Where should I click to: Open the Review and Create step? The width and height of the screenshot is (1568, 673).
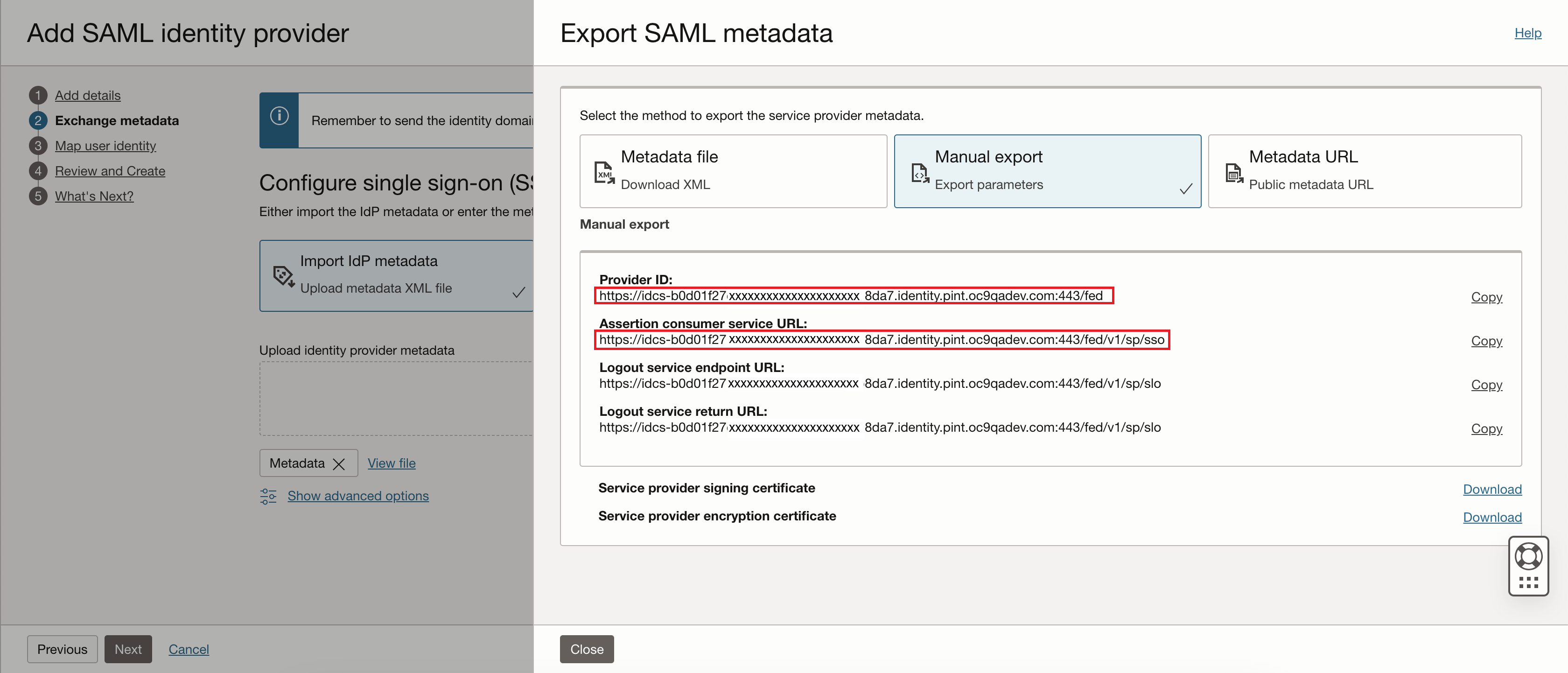click(110, 171)
